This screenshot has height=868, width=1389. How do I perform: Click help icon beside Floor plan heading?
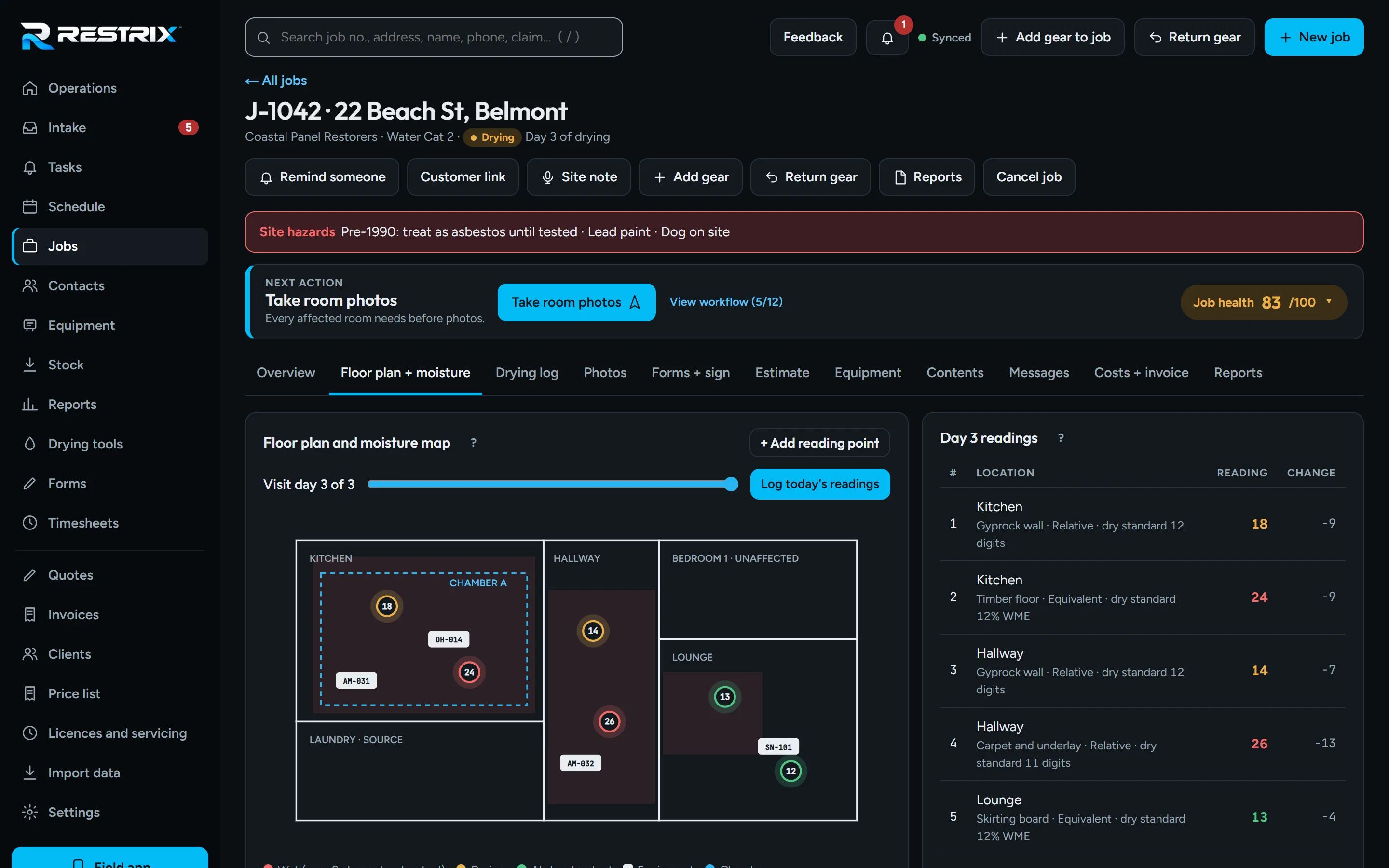(x=474, y=443)
